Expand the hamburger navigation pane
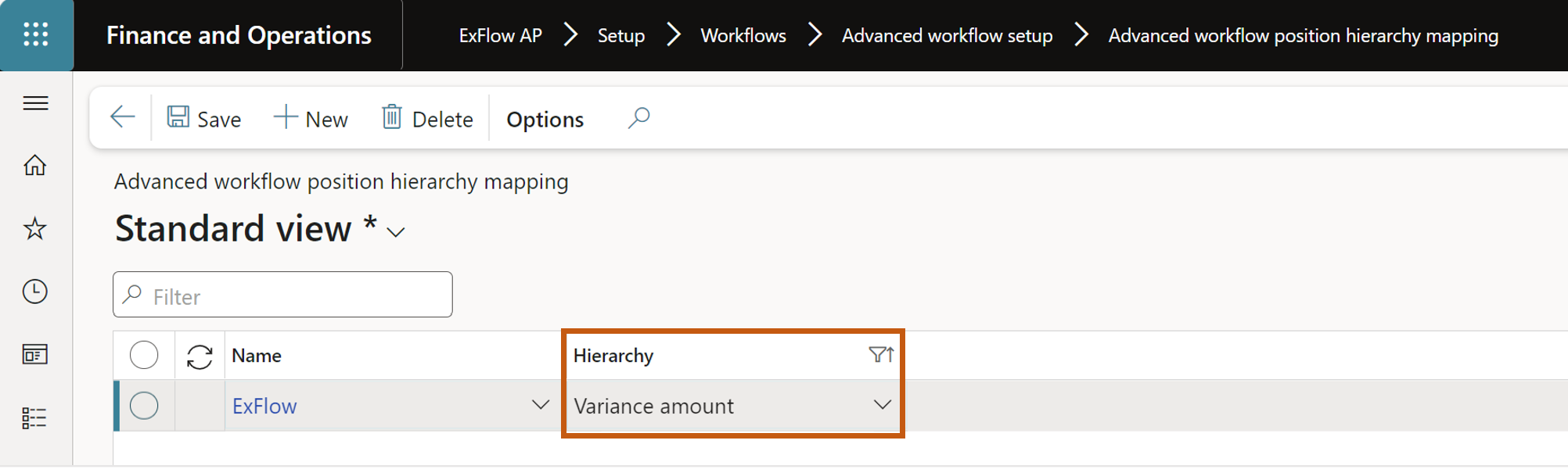Image resolution: width=1568 pixels, height=469 pixels. (35, 103)
